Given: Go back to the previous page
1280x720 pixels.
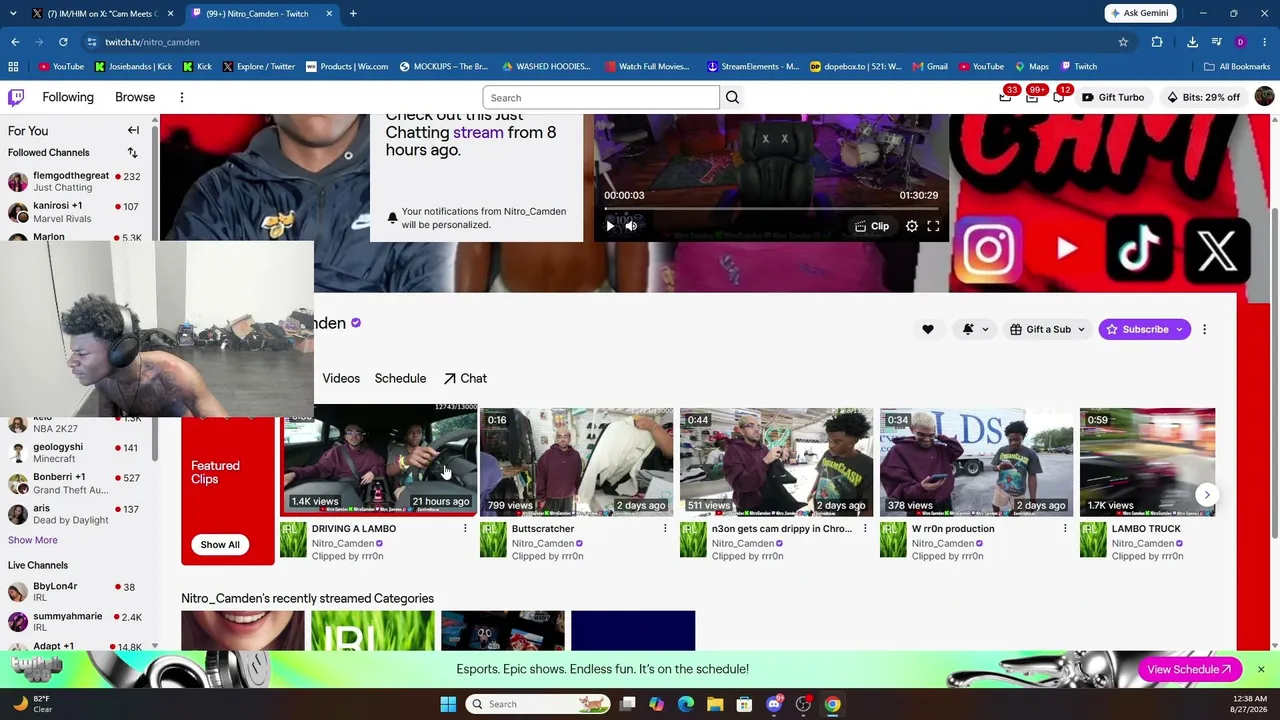Looking at the screenshot, I should point(15,42).
